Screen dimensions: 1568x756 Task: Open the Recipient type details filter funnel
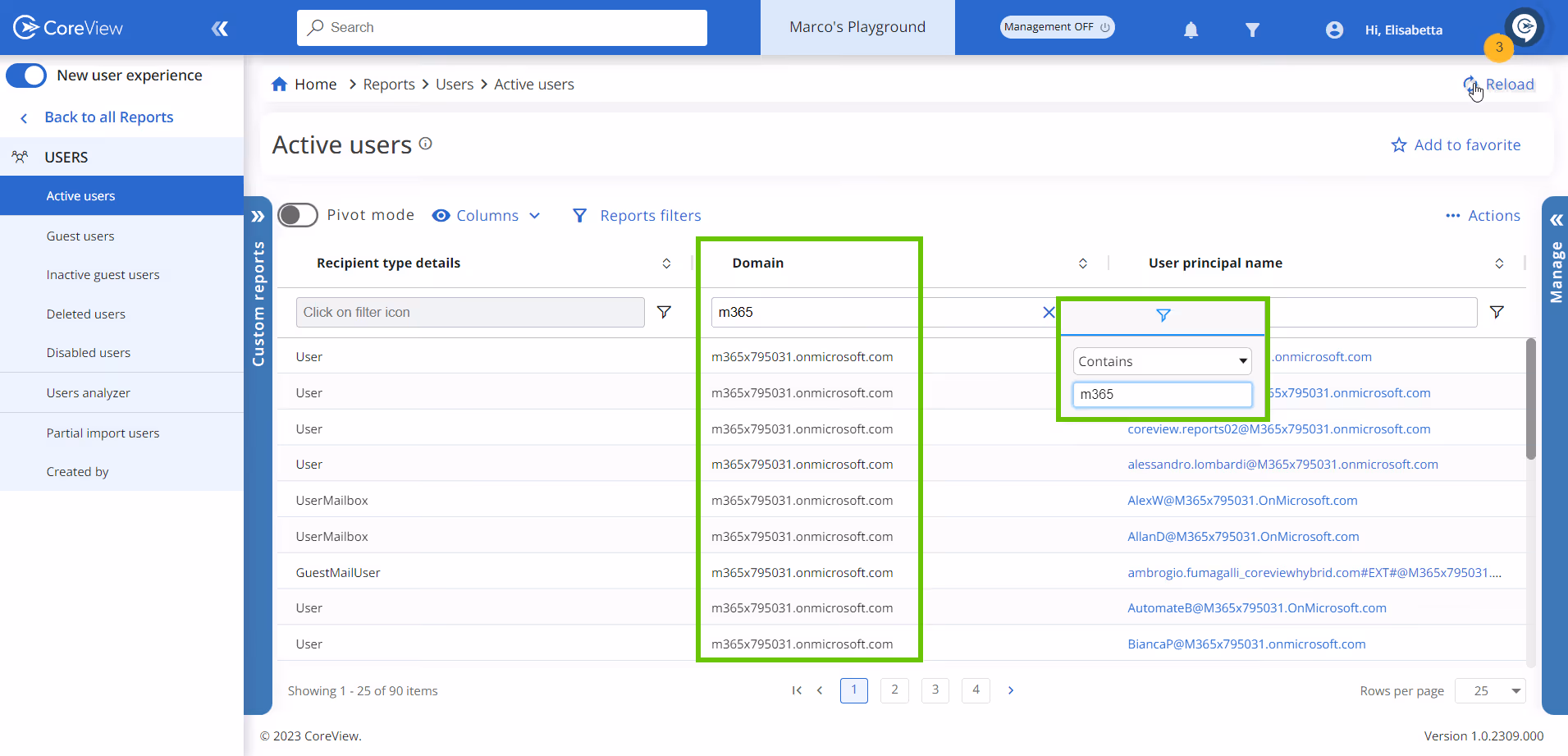[x=664, y=312]
